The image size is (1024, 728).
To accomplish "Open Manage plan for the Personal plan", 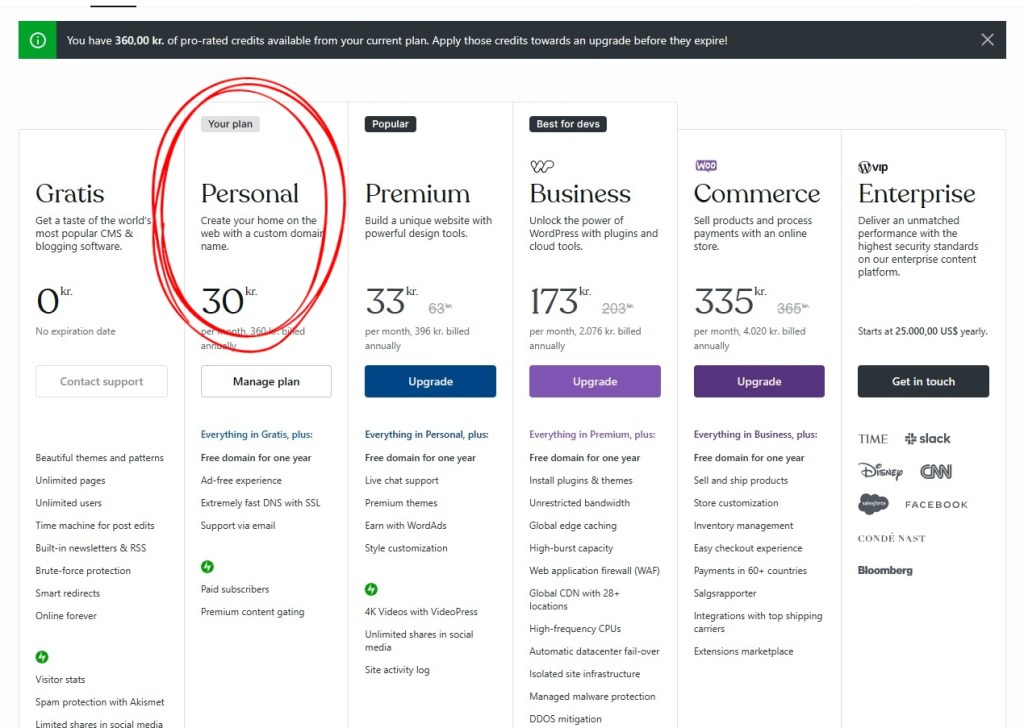I will pyautogui.click(x=266, y=381).
